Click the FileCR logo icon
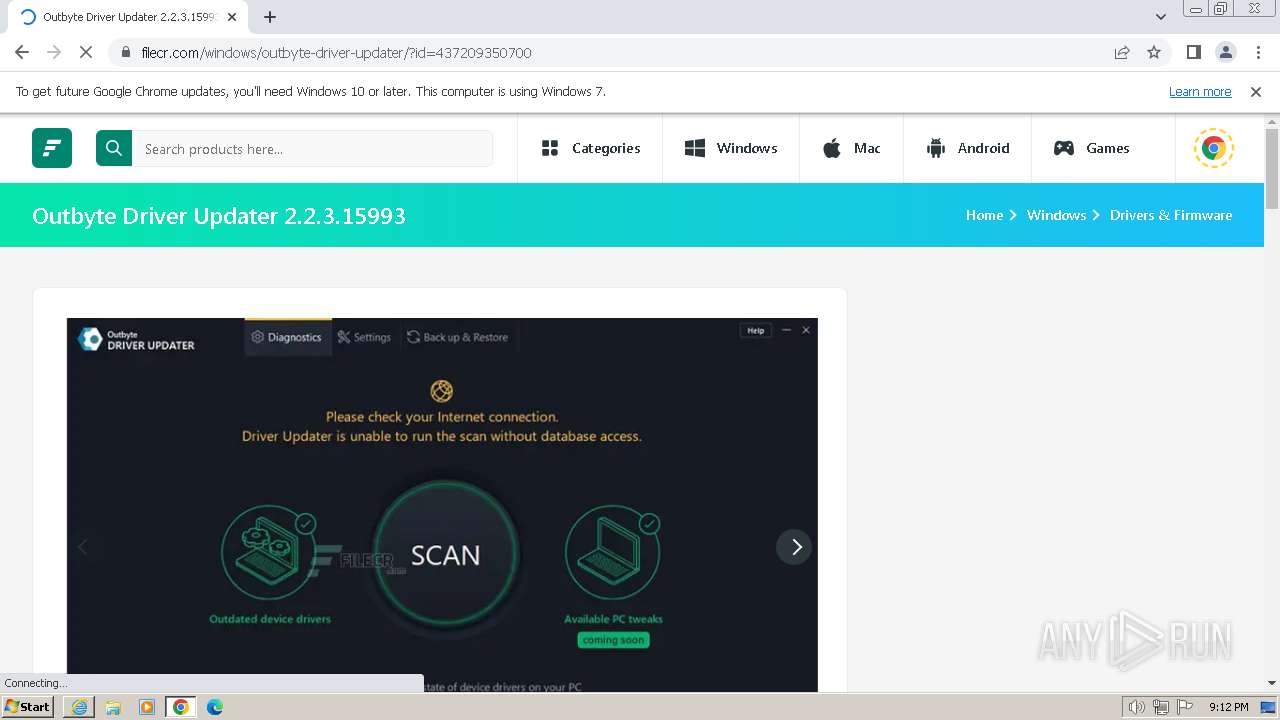1280x720 pixels. click(x=52, y=148)
